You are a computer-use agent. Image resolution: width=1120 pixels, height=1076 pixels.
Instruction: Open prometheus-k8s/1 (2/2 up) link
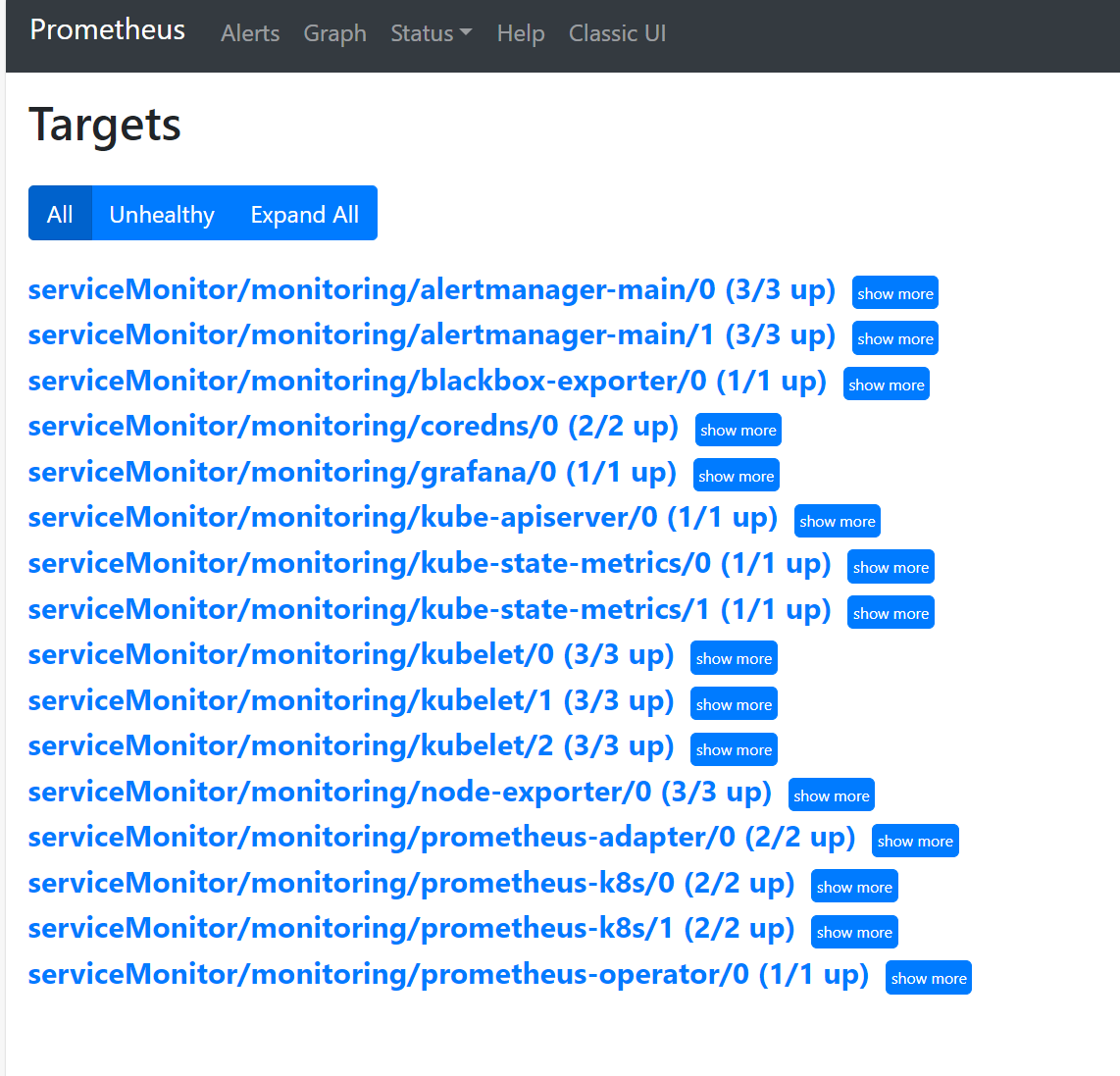tap(412, 930)
